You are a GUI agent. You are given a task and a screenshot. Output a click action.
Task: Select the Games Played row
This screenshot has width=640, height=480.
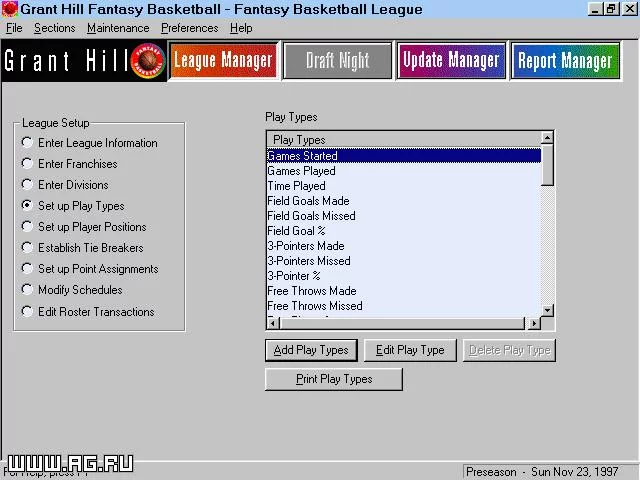tap(404, 171)
